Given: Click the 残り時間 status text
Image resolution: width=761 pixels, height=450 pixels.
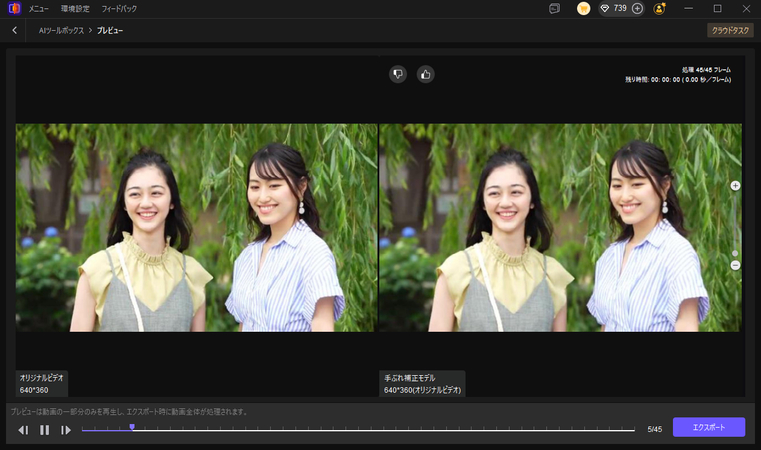Looking at the screenshot, I should 678,80.
